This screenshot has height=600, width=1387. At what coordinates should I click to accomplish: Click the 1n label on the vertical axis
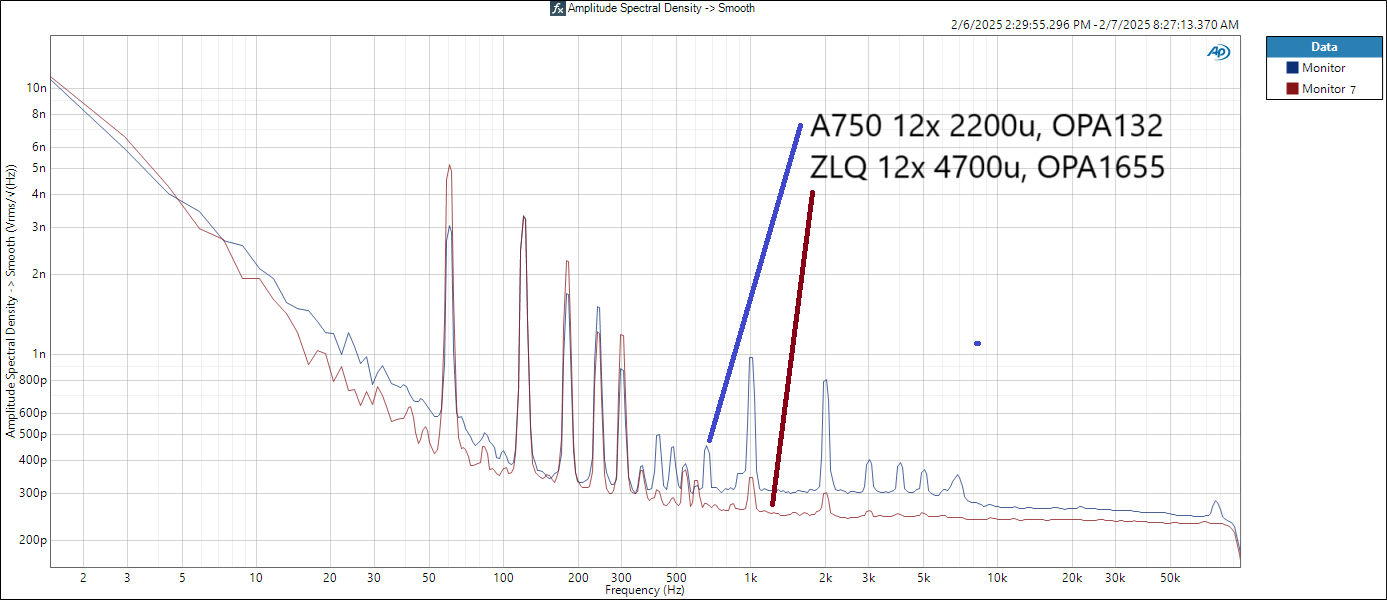point(40,354)
